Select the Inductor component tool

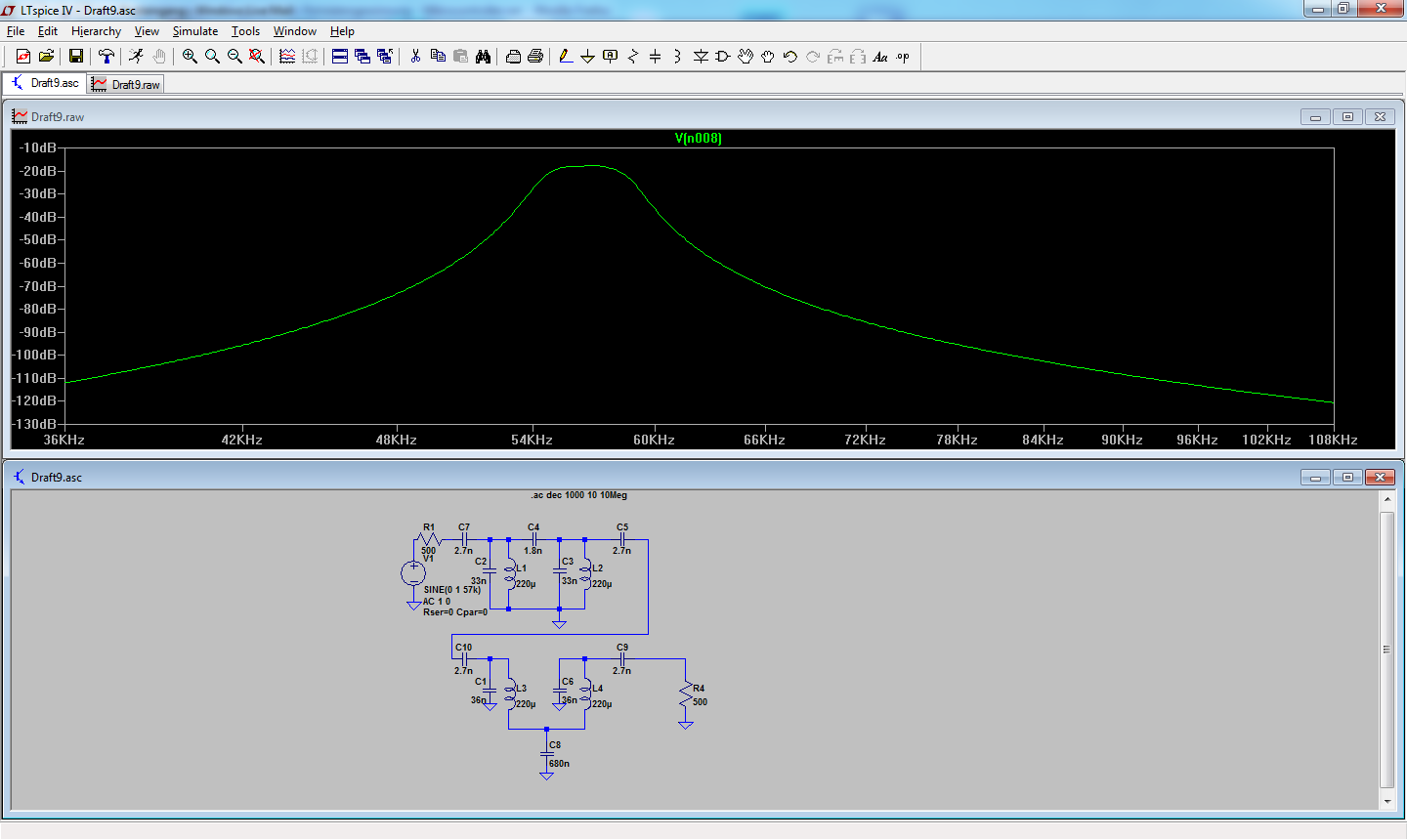click(x=677, y=57)
